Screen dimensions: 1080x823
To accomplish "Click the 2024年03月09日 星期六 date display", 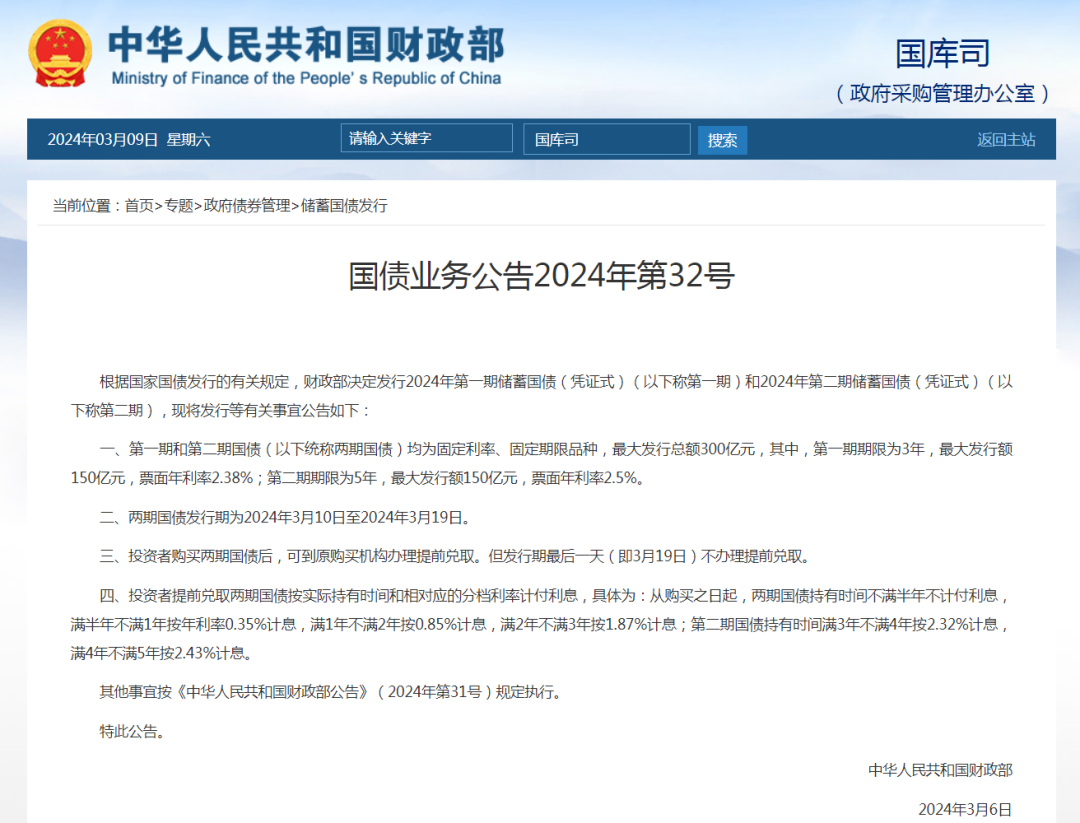I will point(129,140).
